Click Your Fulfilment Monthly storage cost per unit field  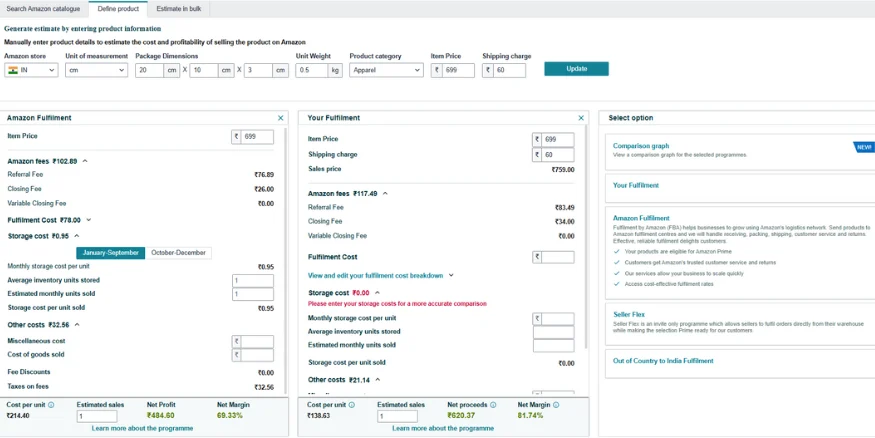557,319
